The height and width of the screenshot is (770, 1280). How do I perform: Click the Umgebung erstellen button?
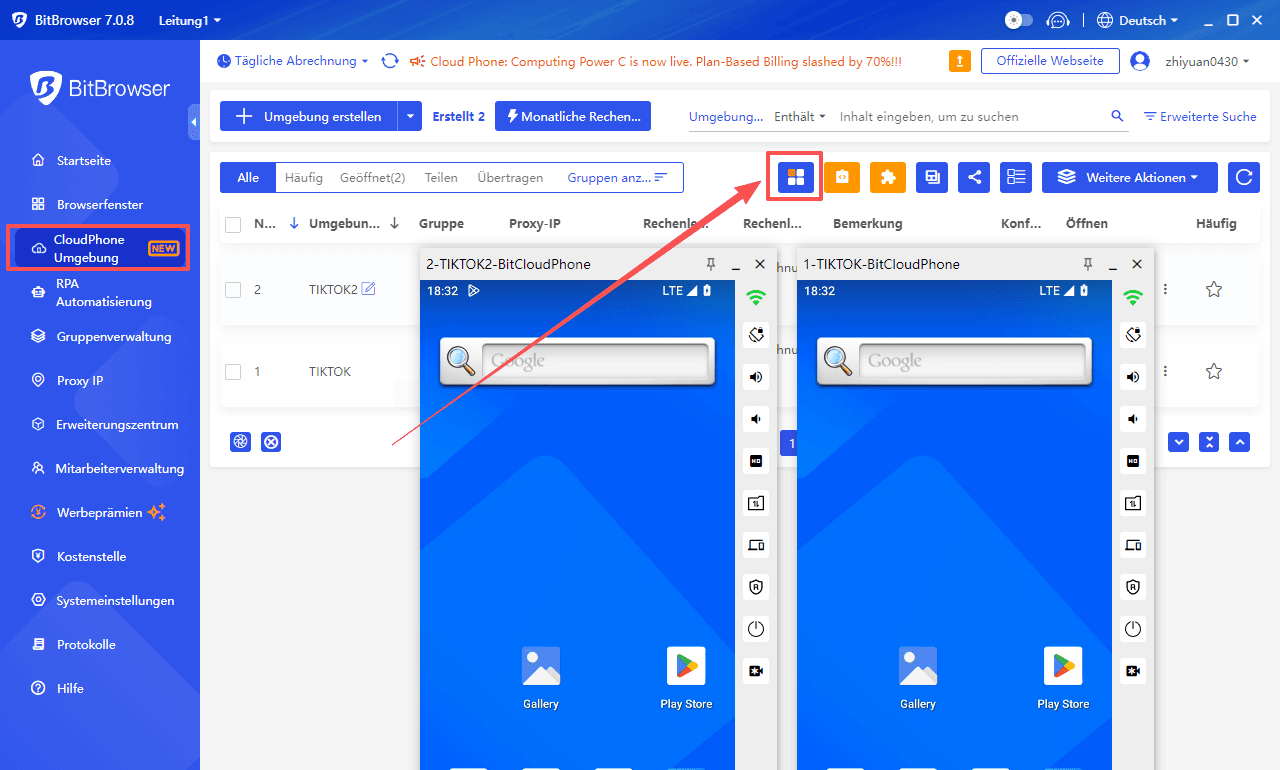tap(308, 117)
